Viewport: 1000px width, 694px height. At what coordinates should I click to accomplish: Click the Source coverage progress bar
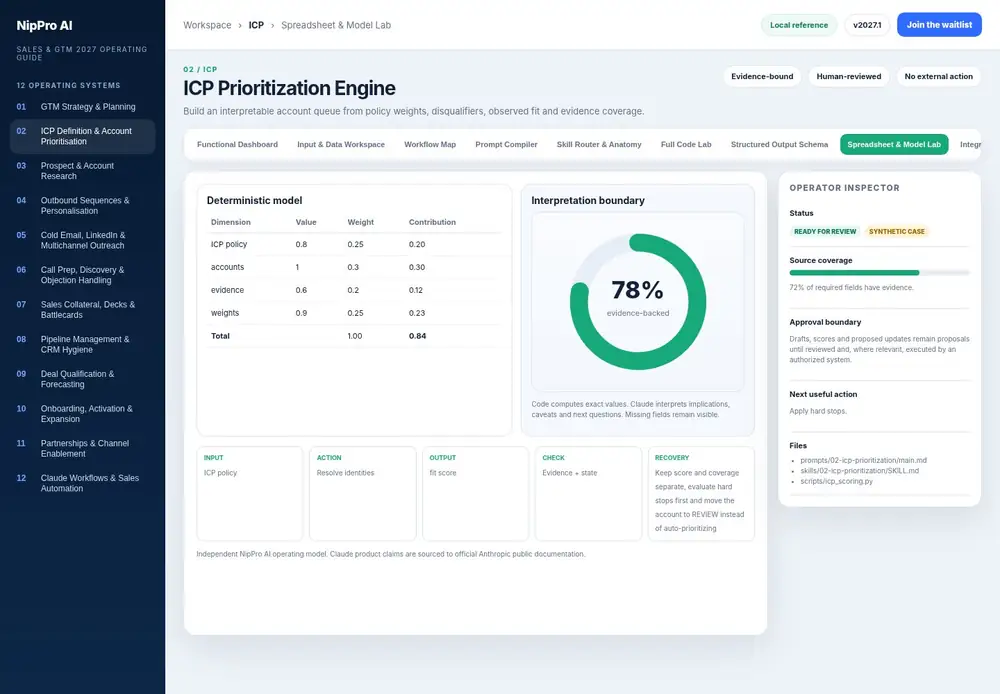coord(879,273)
